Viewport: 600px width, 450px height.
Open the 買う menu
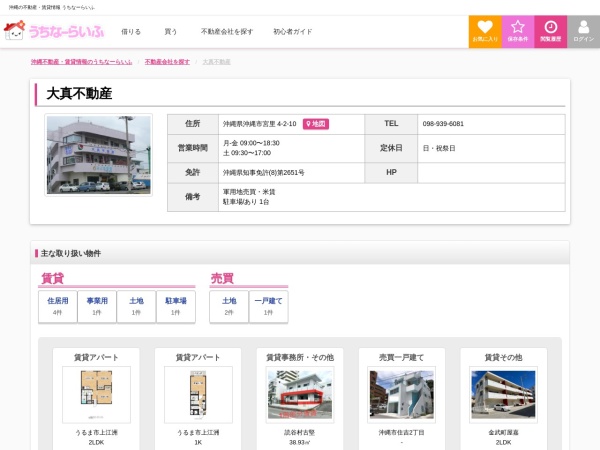[x=171, y=32]
